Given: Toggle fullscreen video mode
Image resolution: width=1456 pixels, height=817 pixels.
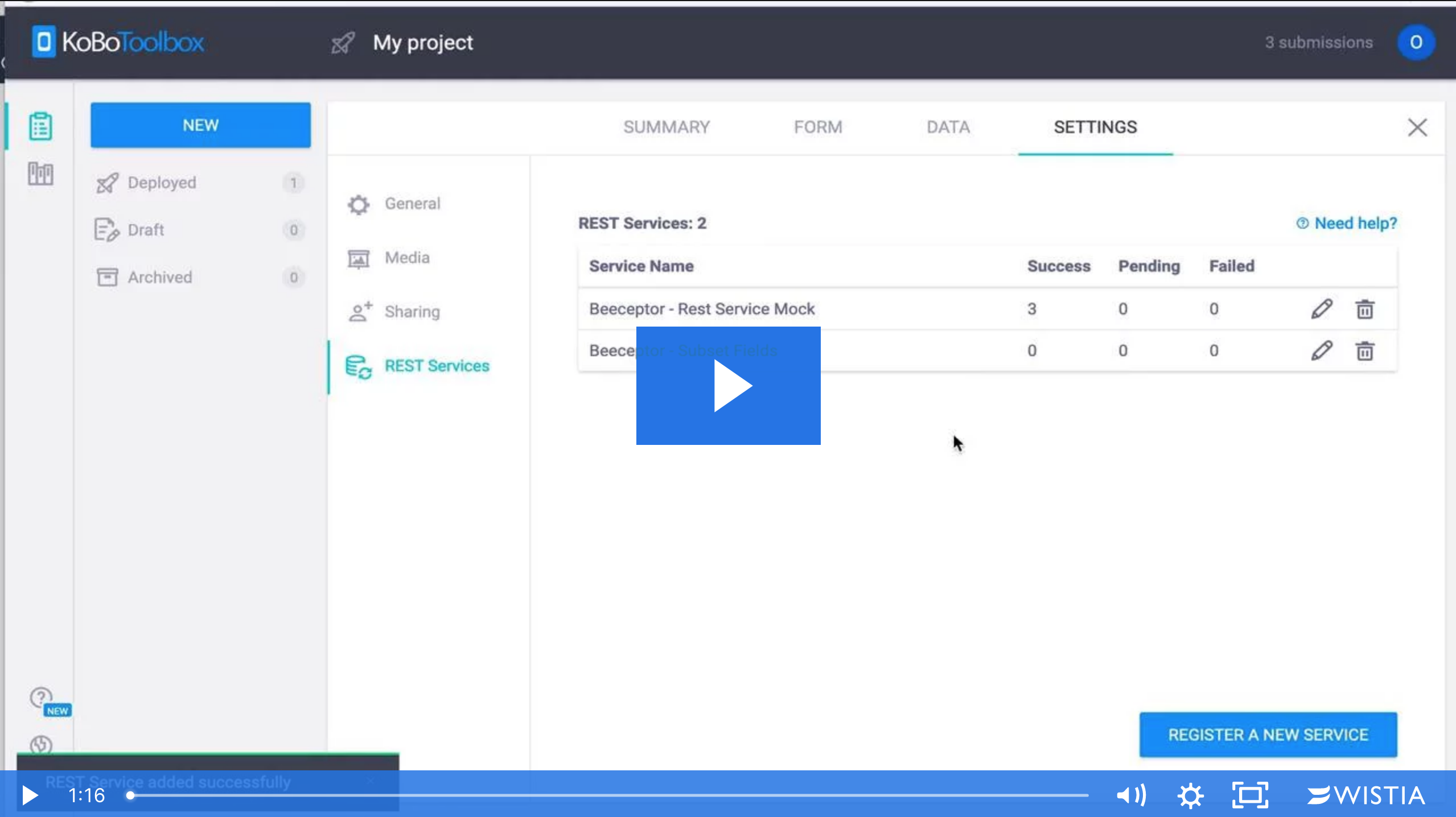Looking at the screenshot, I should [1250, 795].
